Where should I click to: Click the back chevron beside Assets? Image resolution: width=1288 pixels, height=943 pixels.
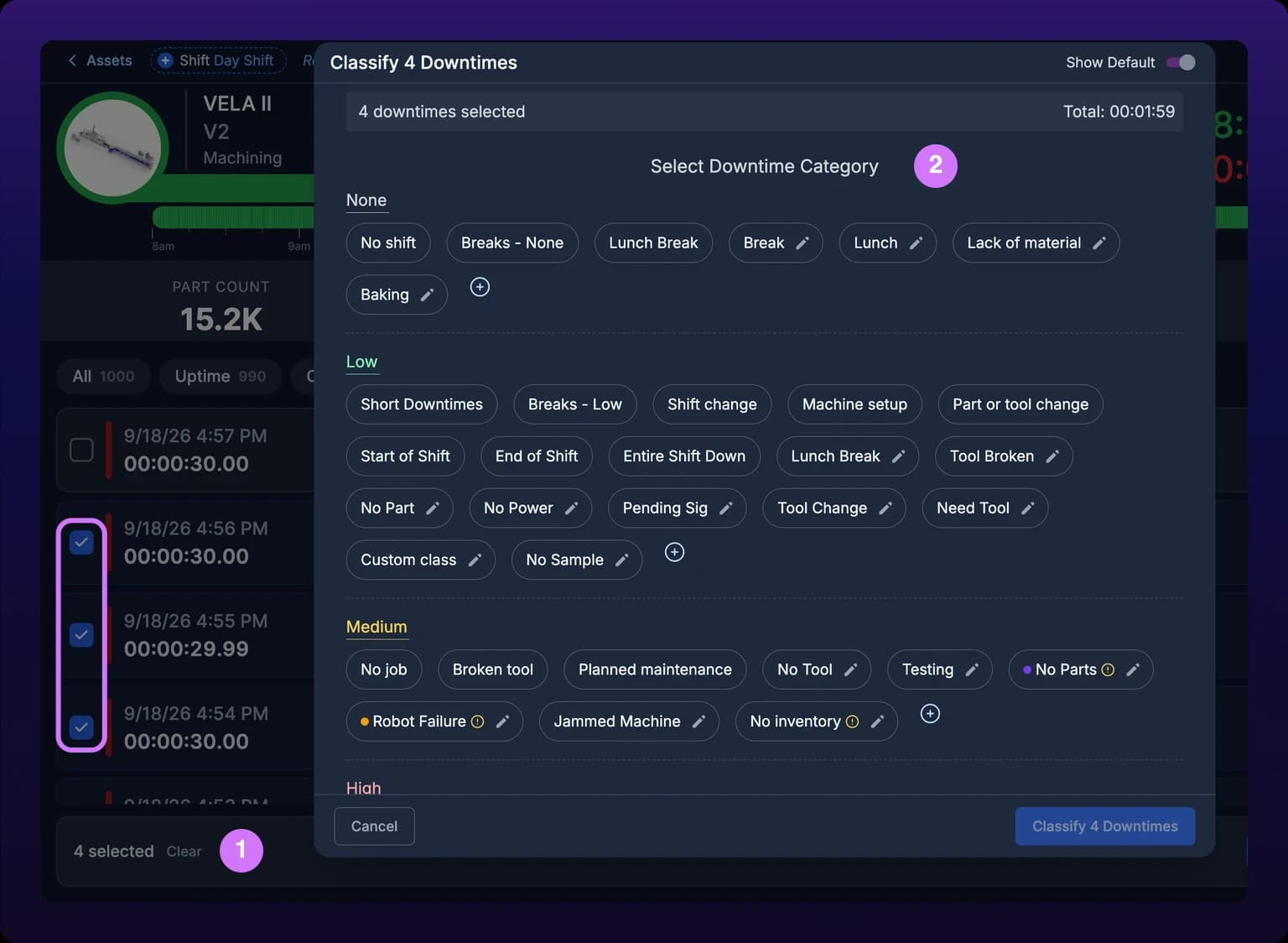pos(72,60)
